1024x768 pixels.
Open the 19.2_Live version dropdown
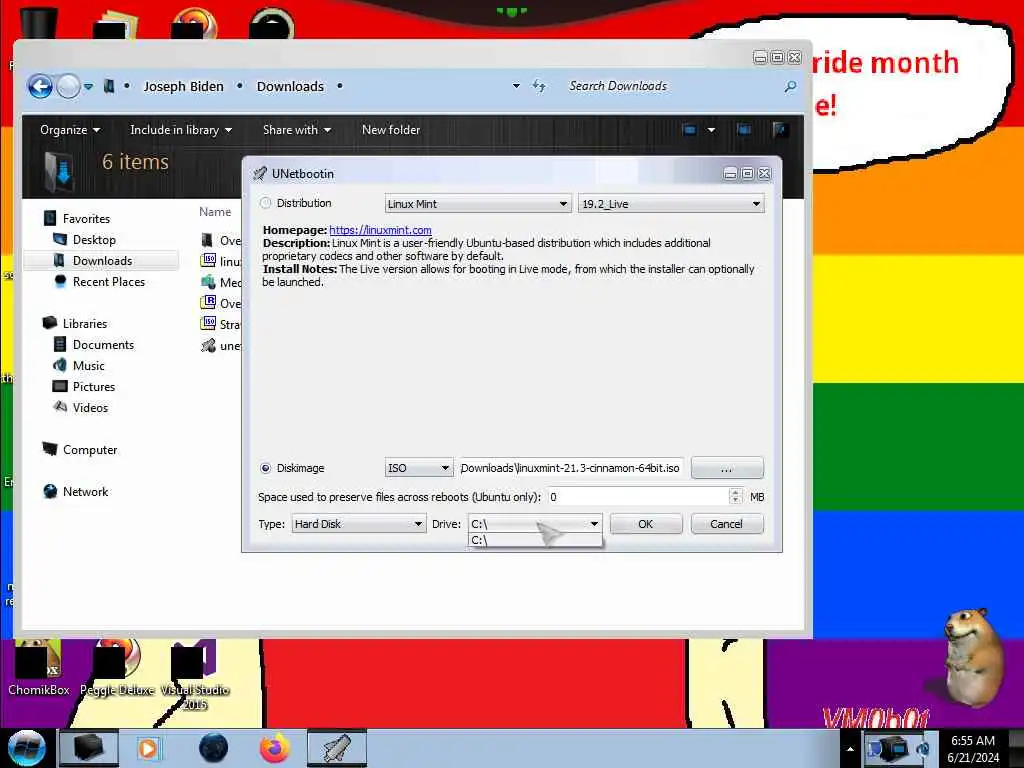click(671, 204)
